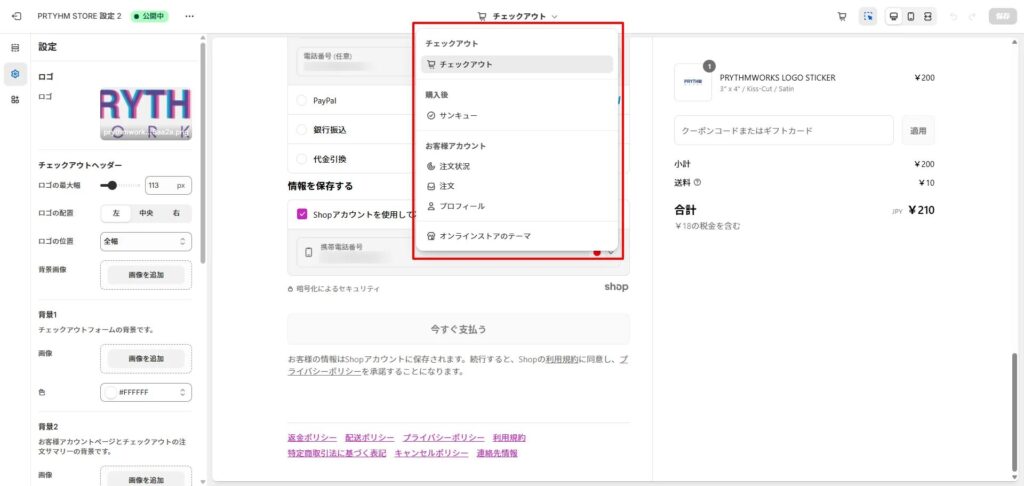This screenshot has width=1024, height=486.
Task: Select the 銀行振込 payment radio button
Action: (x=301, y=130)
